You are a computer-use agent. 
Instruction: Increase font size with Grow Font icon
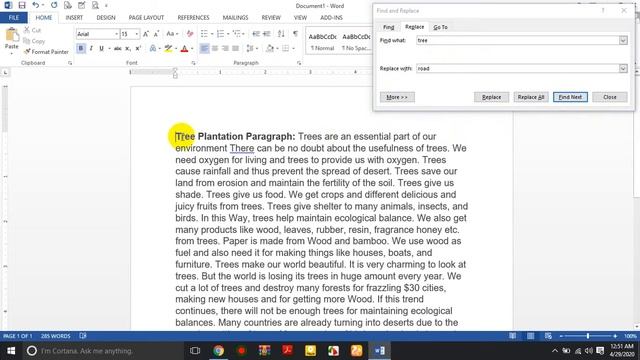tap(146, 34)
